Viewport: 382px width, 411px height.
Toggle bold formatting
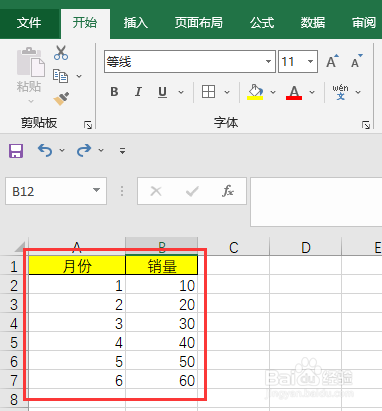[x=114, y=92]
